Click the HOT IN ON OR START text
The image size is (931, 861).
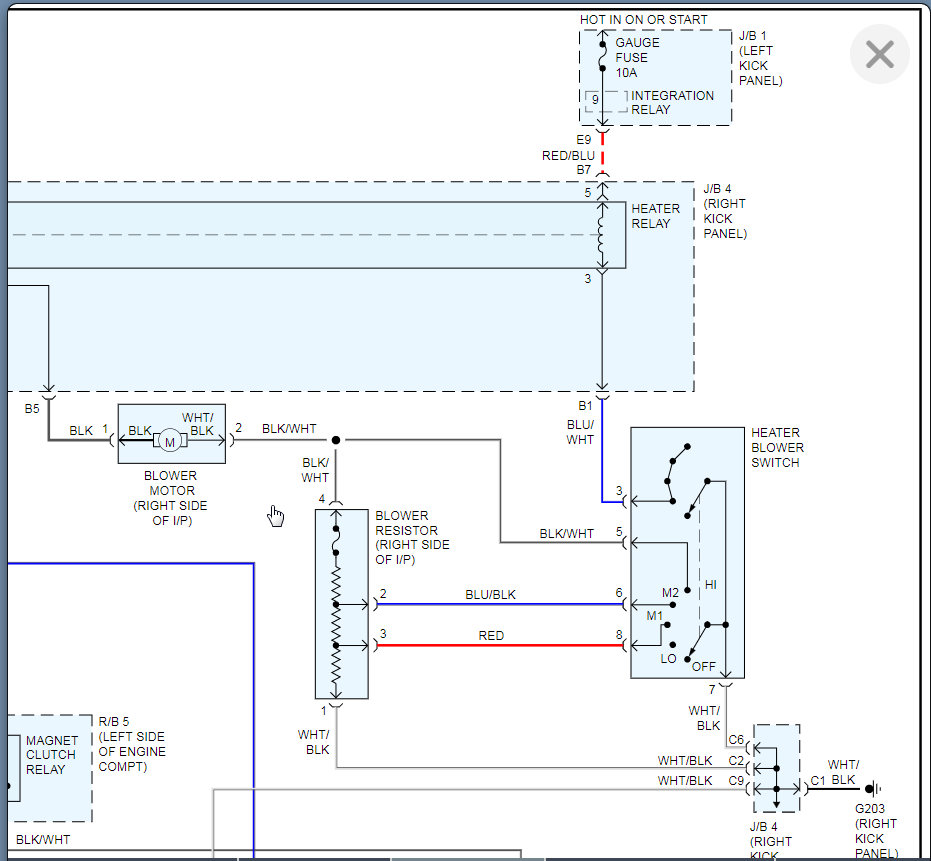(x=643, y=19)
